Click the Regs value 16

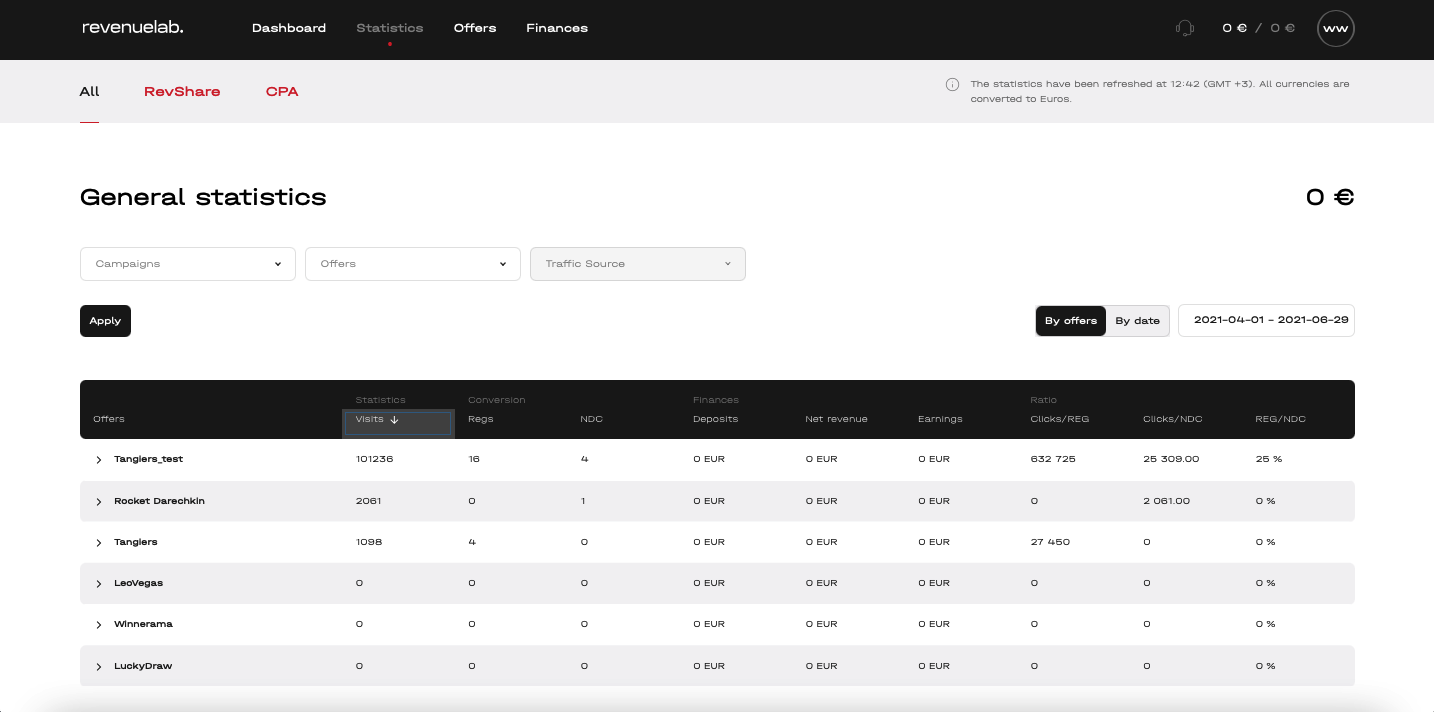[474, 459]
